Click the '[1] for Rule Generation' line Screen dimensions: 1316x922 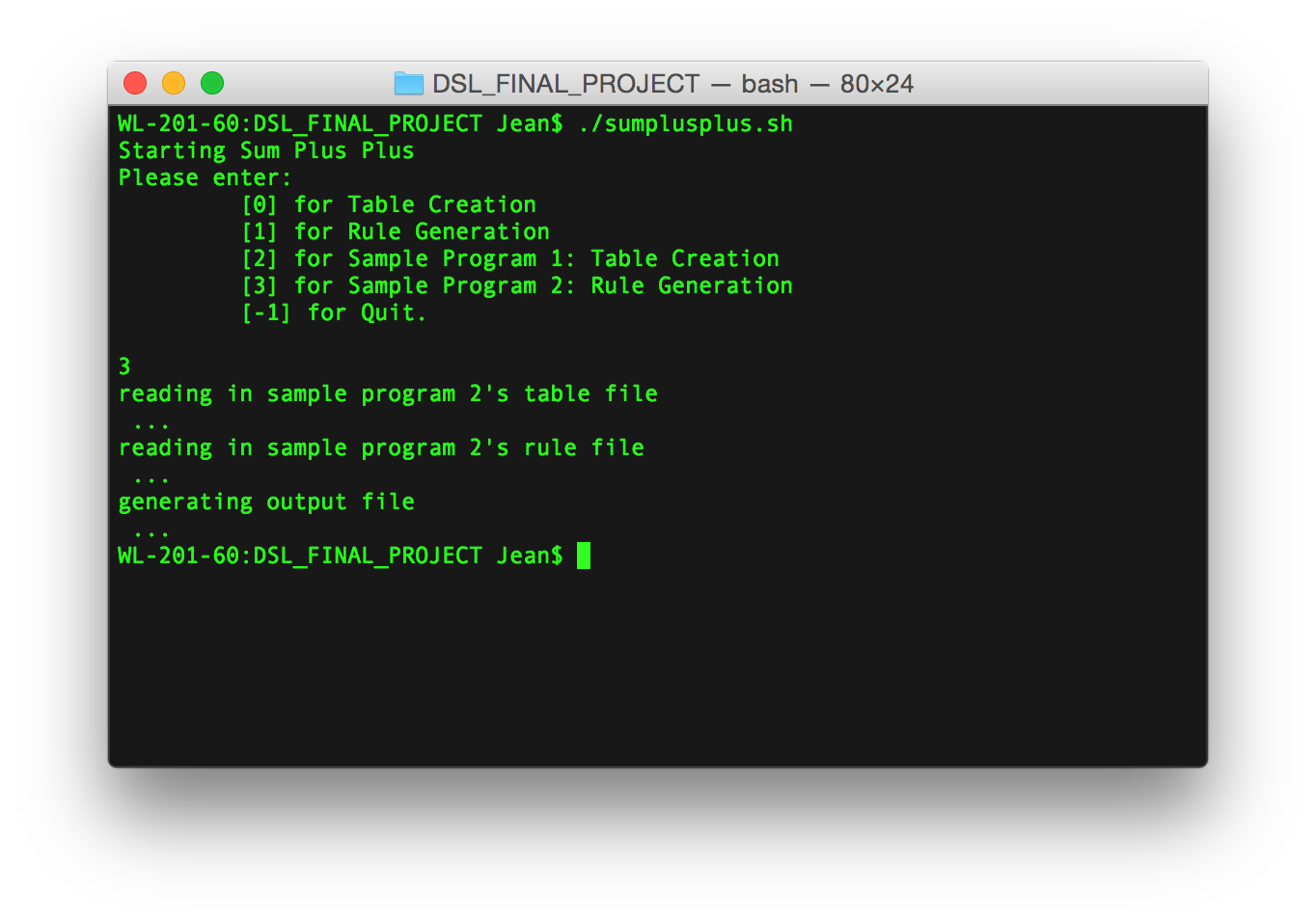point(396,231)
